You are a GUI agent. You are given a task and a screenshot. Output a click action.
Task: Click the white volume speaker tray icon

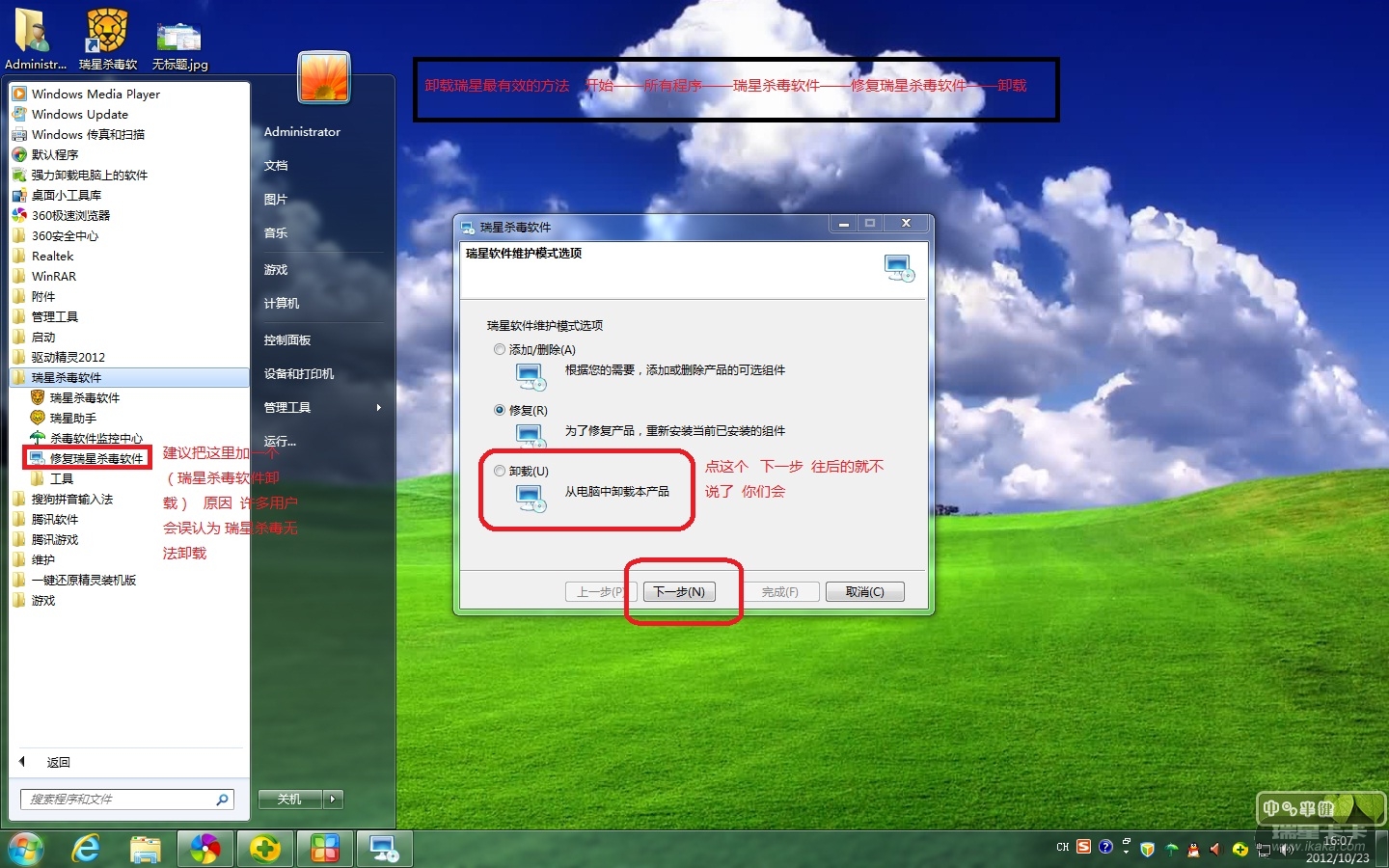pyautogui.click(x=1286, y=850)
